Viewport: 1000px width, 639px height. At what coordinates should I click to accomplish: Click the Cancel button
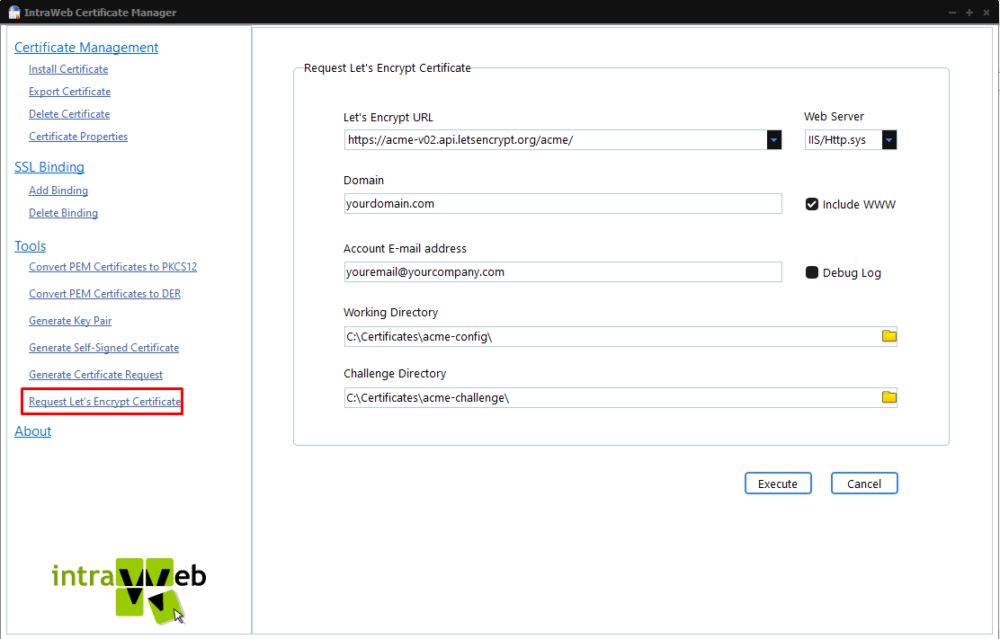(x=864, y=483)
